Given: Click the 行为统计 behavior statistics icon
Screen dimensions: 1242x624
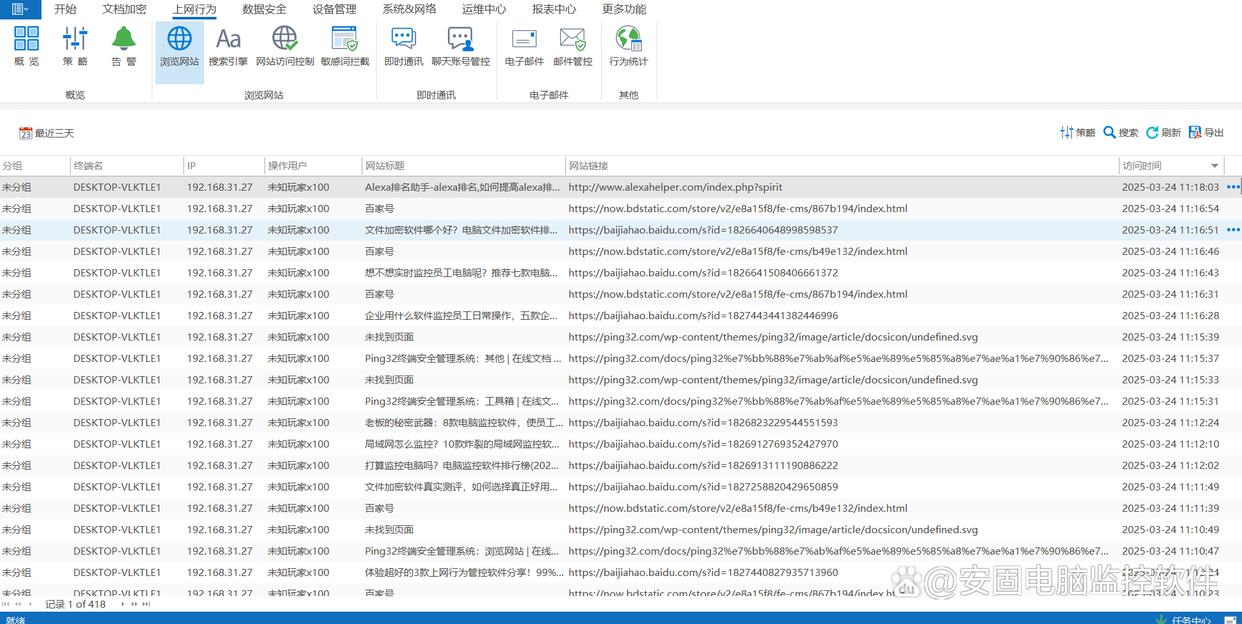Looking at the screenshot, I should [628, 46].
